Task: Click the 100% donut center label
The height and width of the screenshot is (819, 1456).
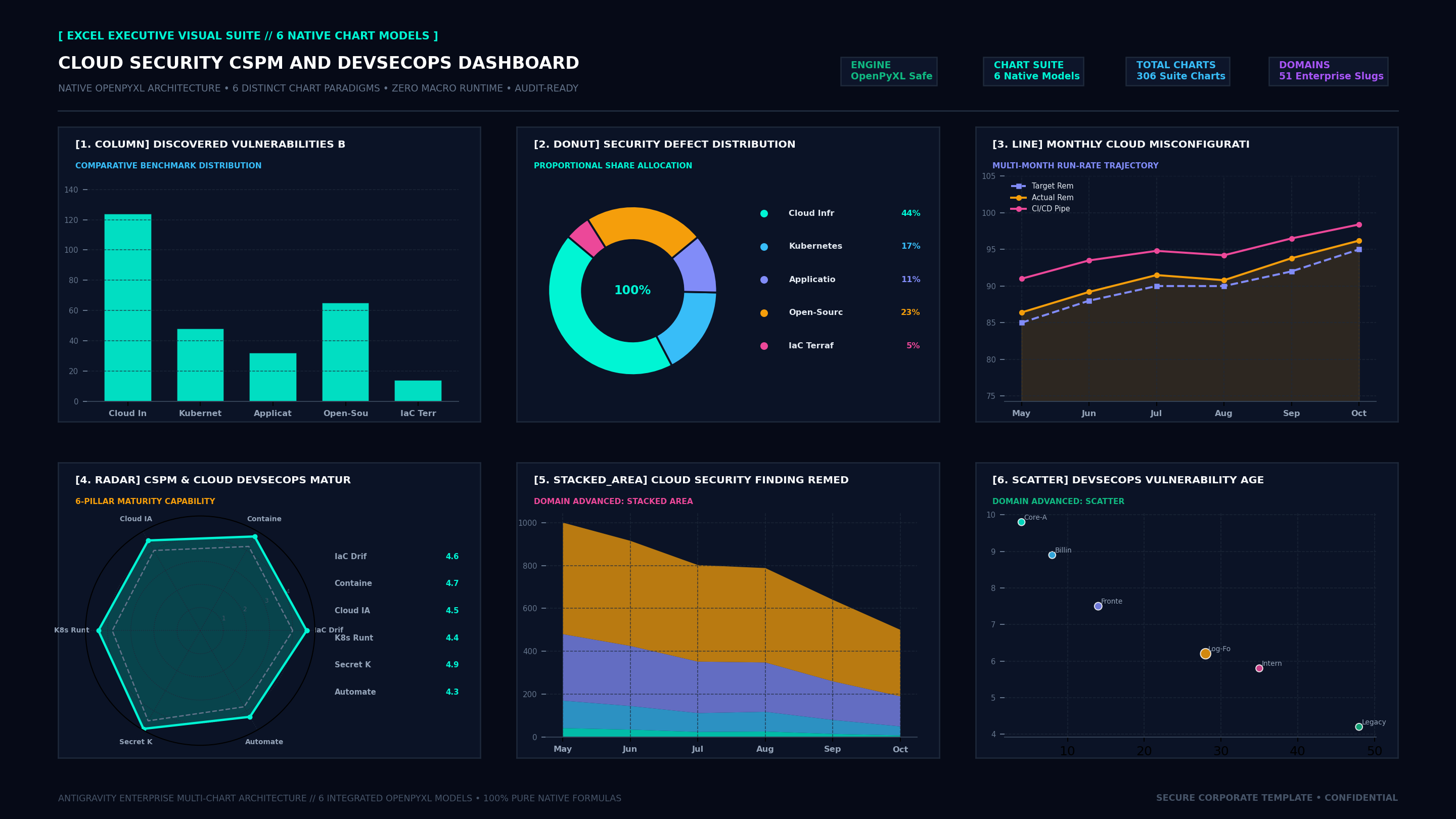Action: [632, 291]
